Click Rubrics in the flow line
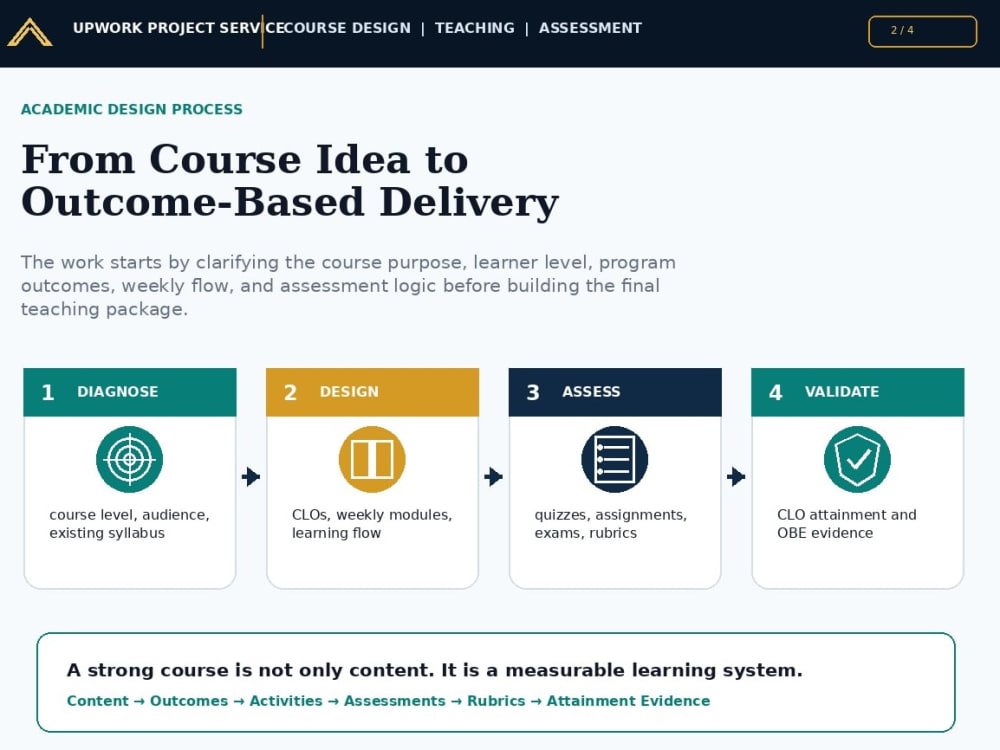 [x=496, y=701]
